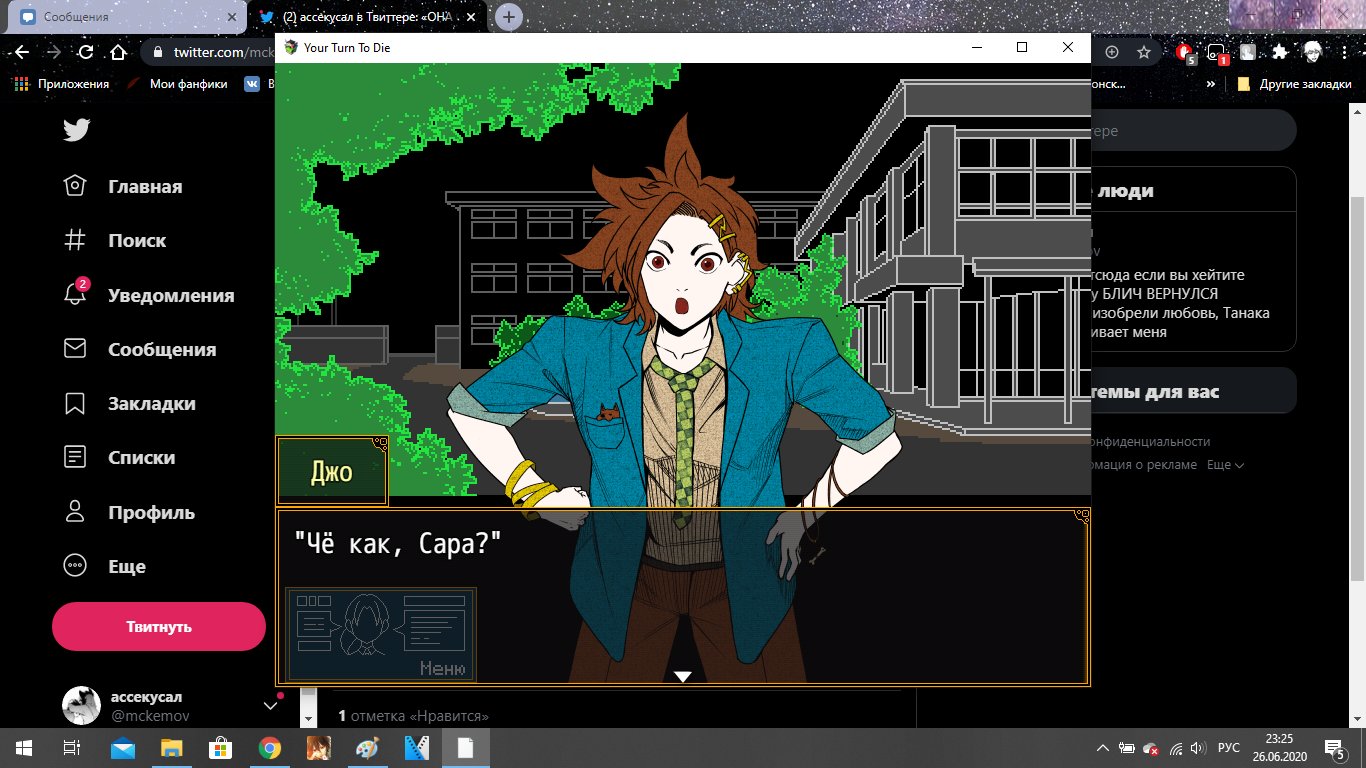Click the Приложения apps shortcut in the bookmarks bar
Image resolution: width=1366 pixels, height=768 pixels.
(62, 84)
